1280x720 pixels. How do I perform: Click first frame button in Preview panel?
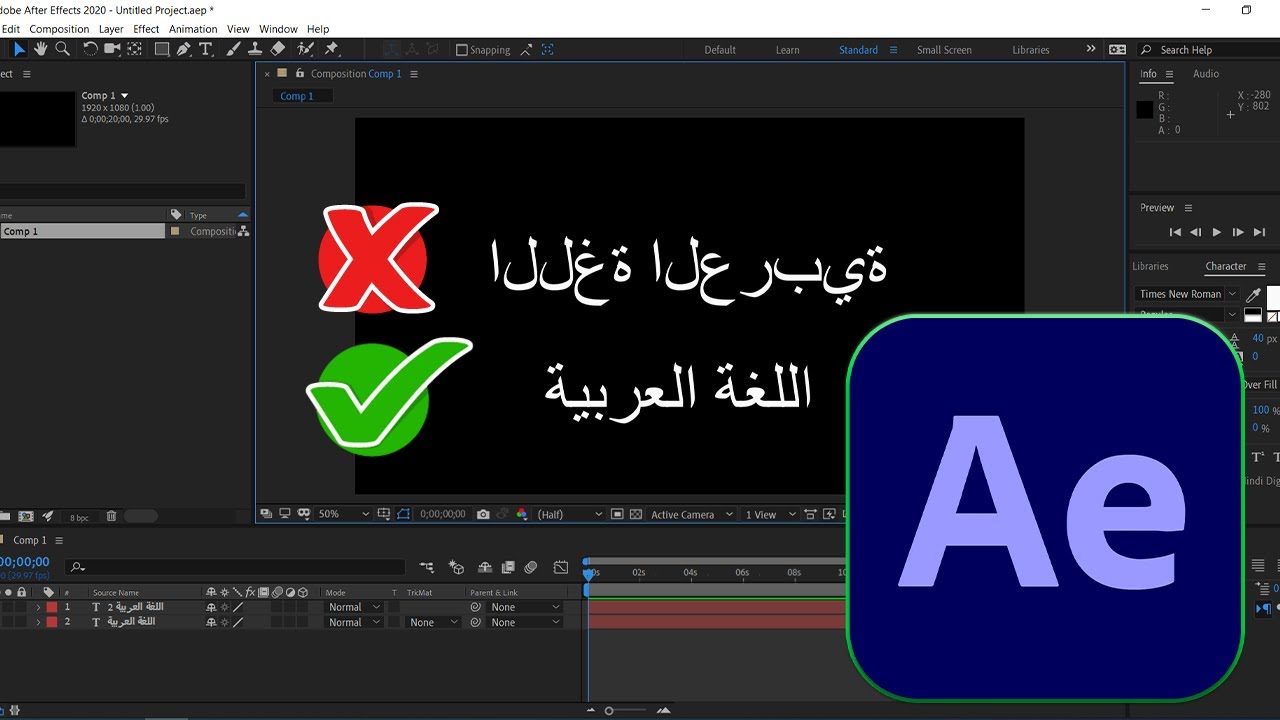[1175, 232]
